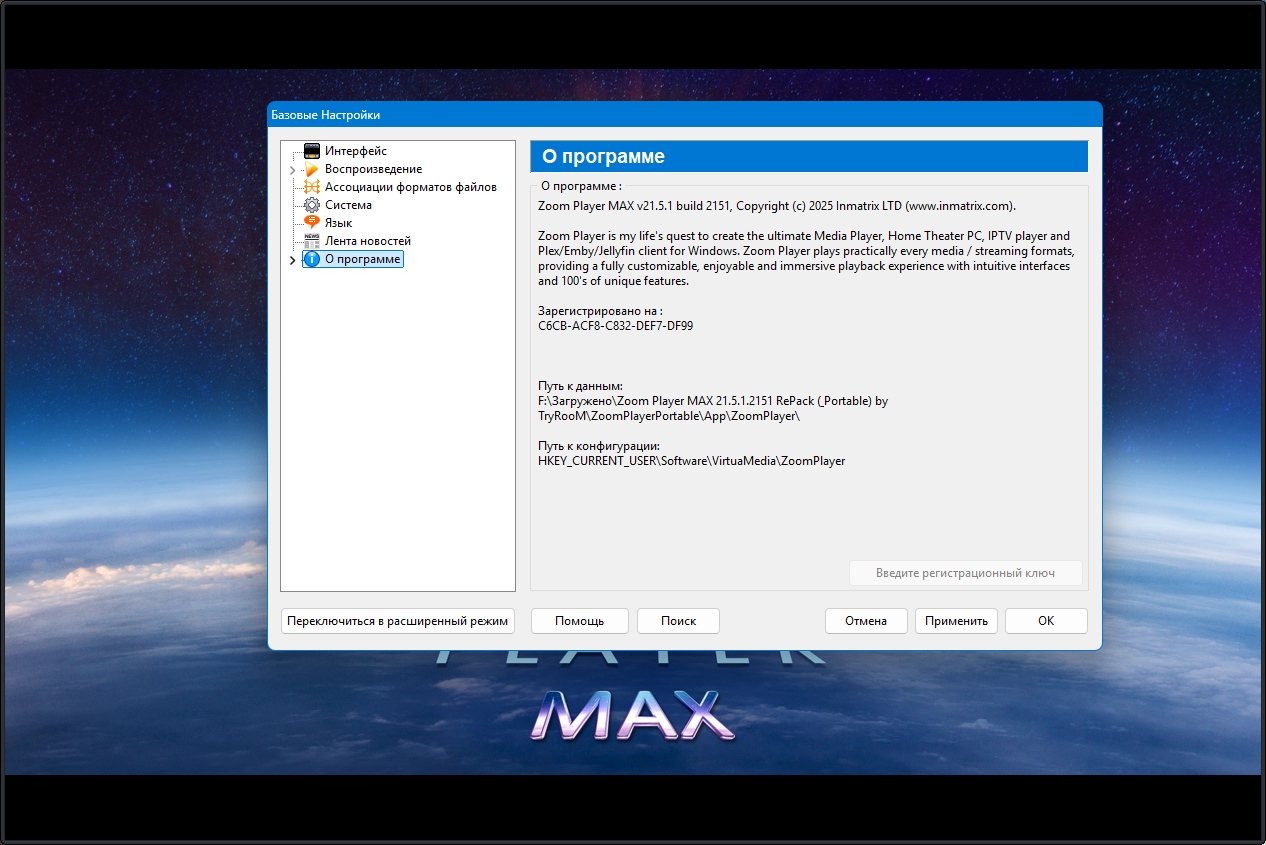Expand the О программе tree node
Image resolution: width=1266 pixels, height=845 pixels.
click(292, 260)
